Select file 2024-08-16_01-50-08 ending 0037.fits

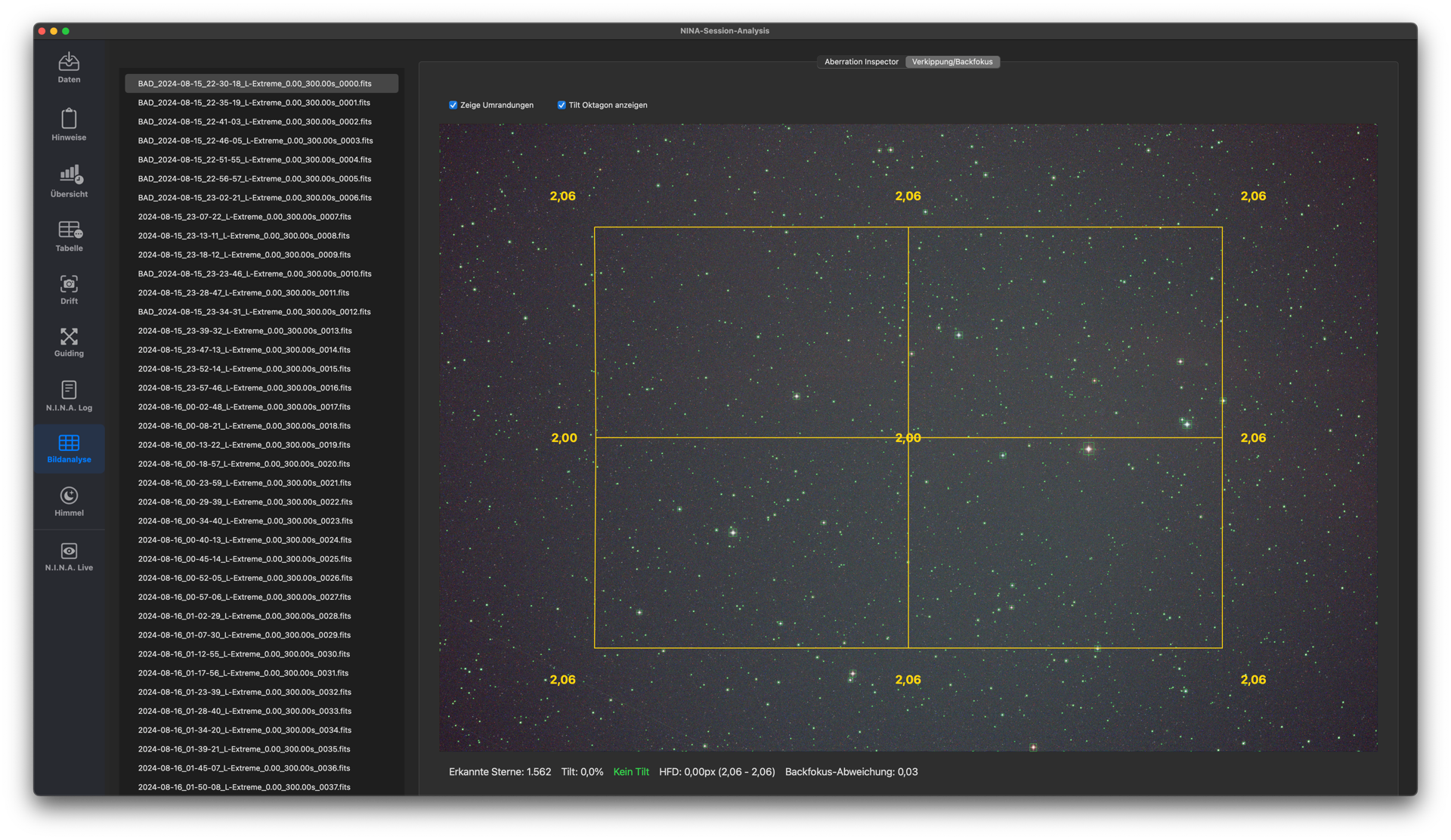(x=244, y=787)
